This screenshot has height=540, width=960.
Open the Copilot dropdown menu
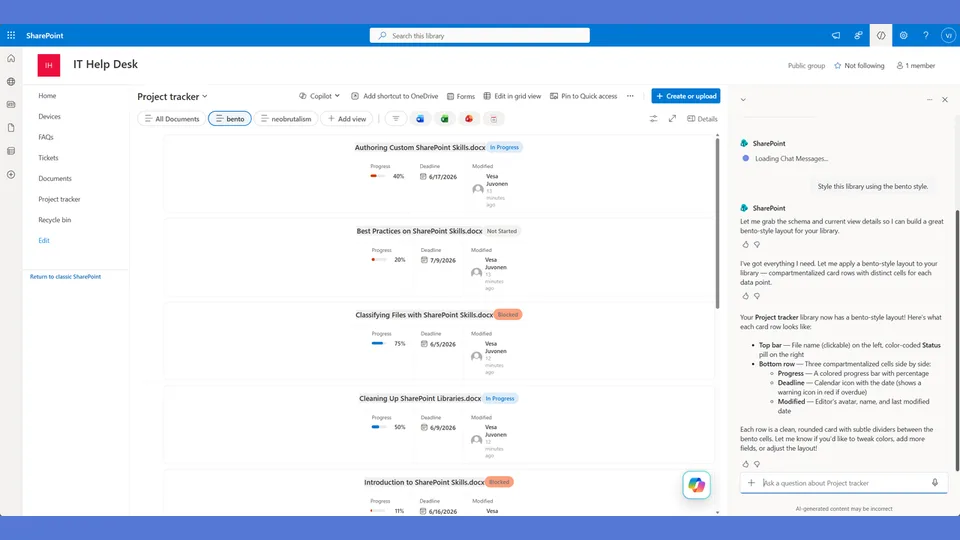(x=320, y=96)
